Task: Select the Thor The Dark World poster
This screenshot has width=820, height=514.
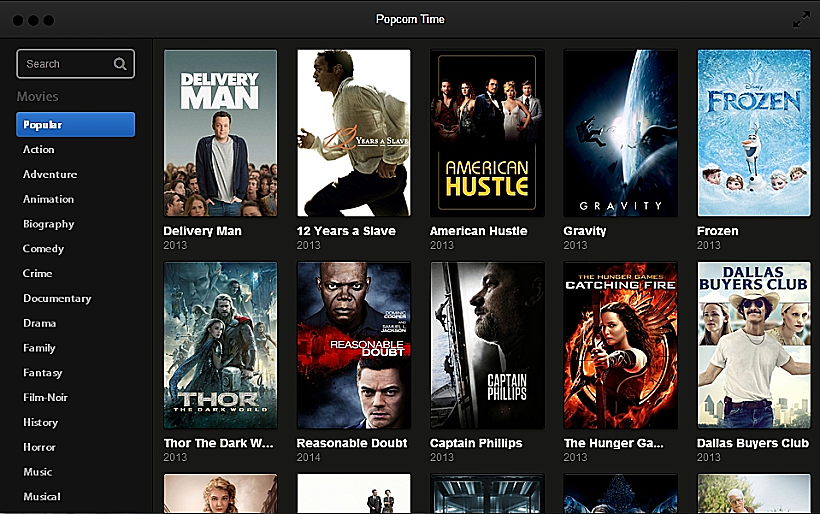Action: pyautogui.click(x=220, y=345)
